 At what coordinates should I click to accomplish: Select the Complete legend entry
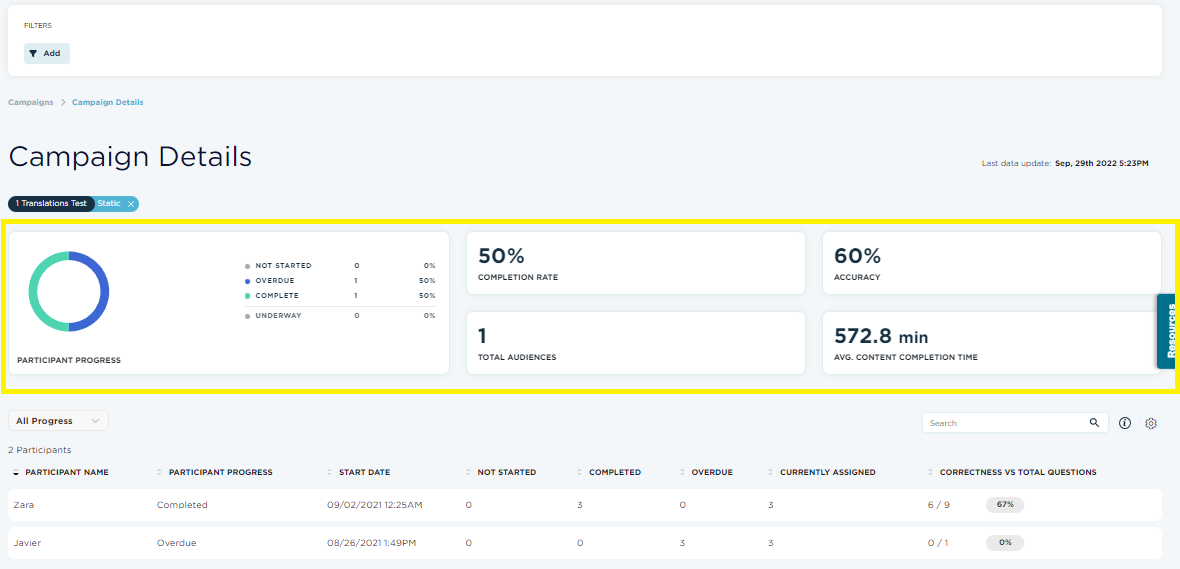[x=340, y=296]
